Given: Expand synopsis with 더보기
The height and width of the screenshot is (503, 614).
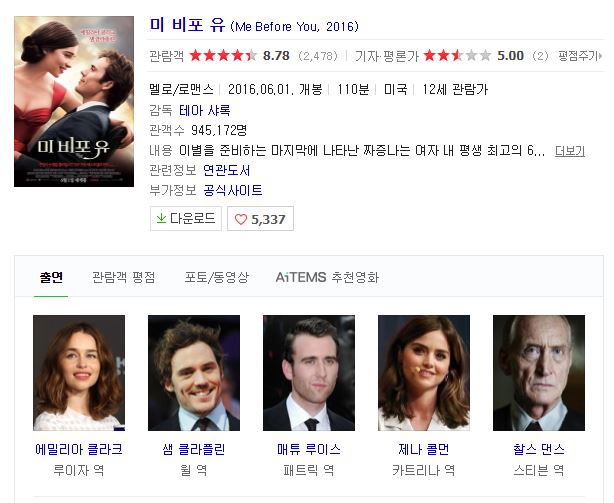Looking at the screenshot, I should pyautogui.click(x=570, y=151).
